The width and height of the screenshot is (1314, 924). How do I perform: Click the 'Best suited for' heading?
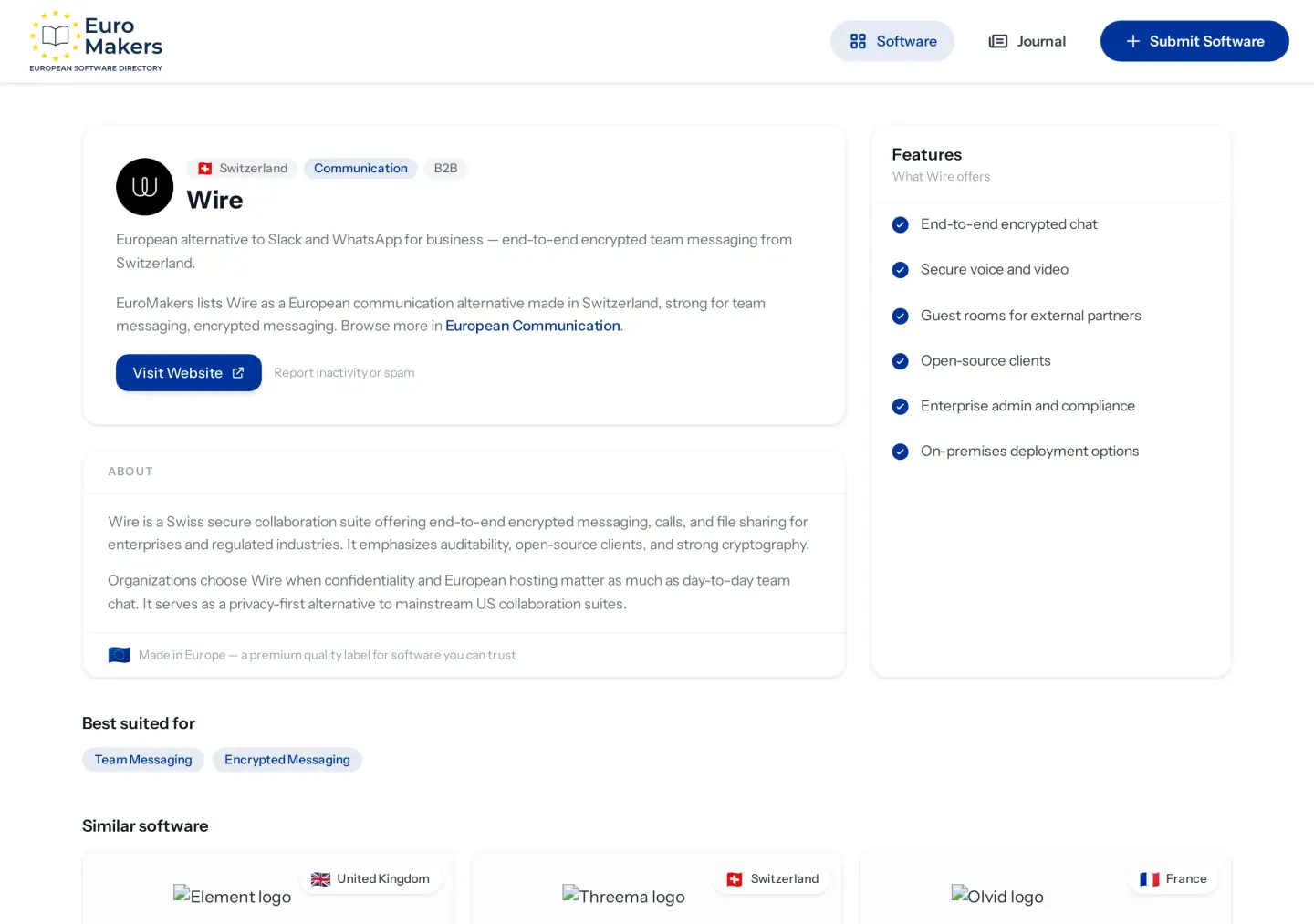click(139, 723)
